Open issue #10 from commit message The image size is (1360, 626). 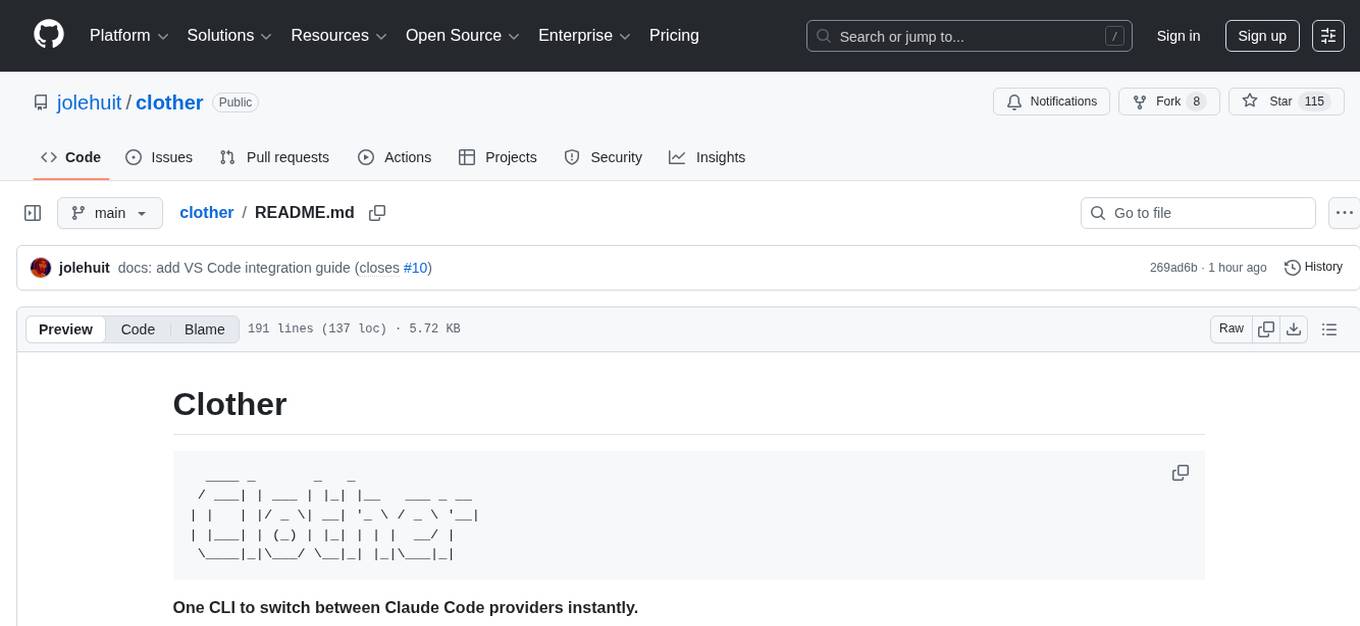point(415,267)
